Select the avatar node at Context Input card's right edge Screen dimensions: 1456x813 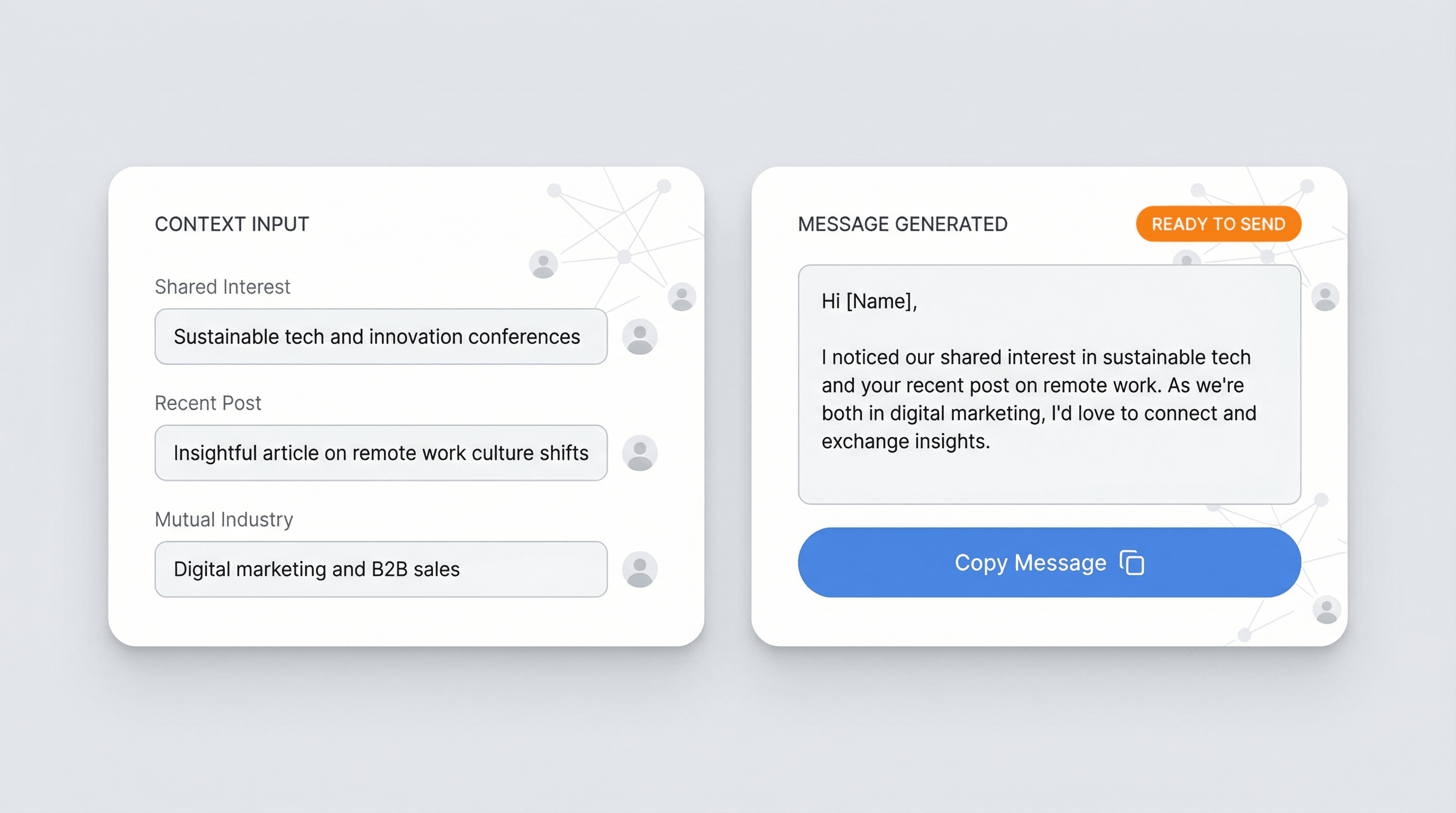click(681, 297)
